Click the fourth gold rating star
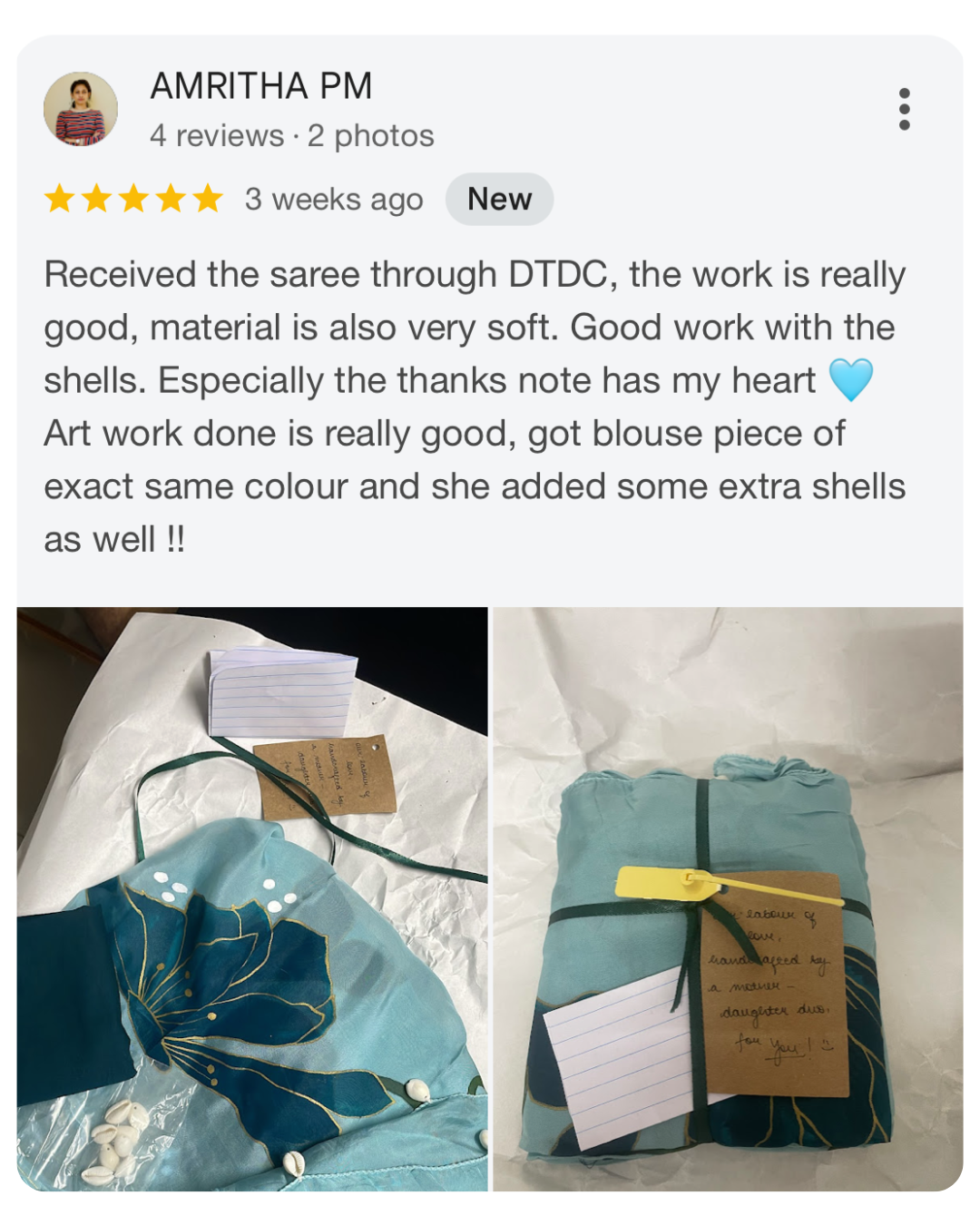This screenshot has width=980, height=1225. [171, 198]
